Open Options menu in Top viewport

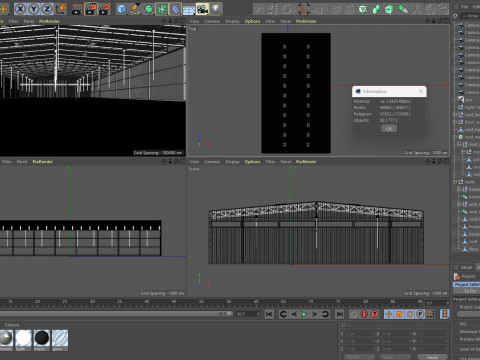tap(252, 21)
